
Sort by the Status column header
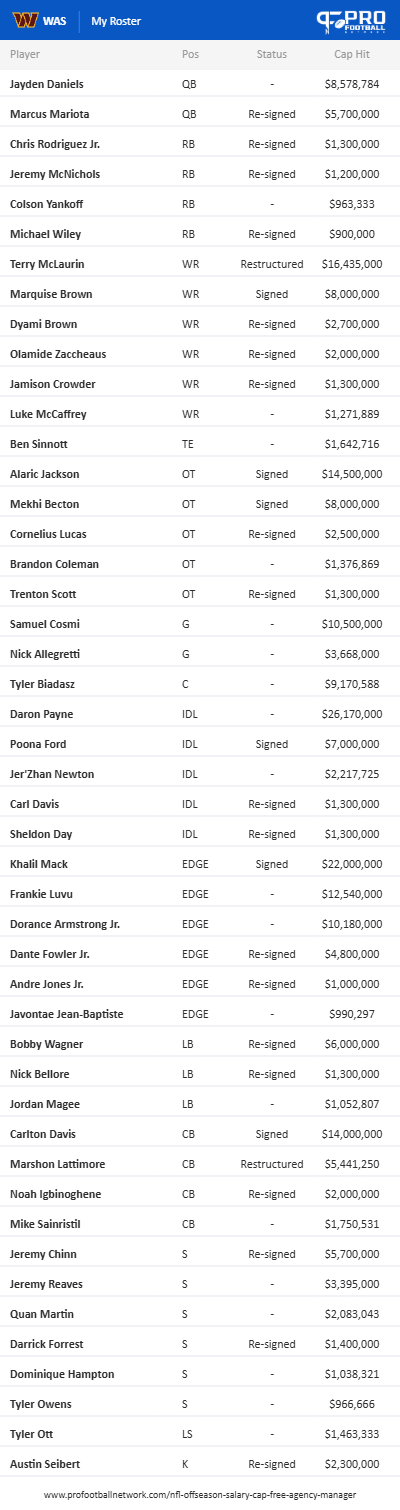tap(272, 54)
